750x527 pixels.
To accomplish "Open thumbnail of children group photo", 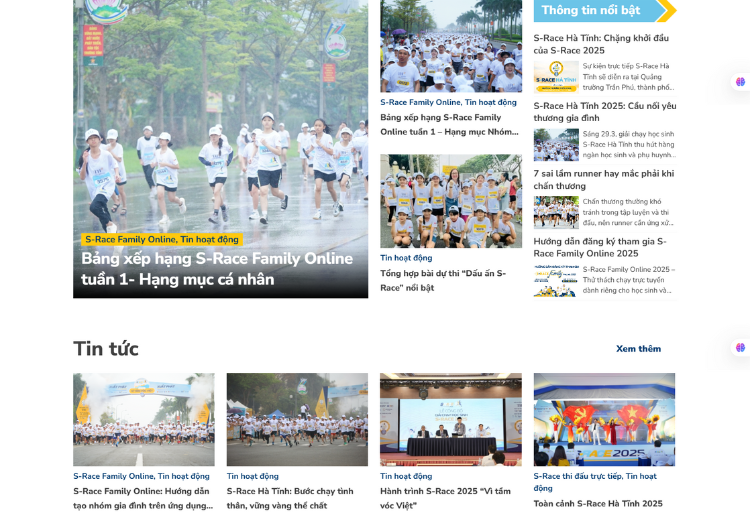I will click(x=451, y=201).
